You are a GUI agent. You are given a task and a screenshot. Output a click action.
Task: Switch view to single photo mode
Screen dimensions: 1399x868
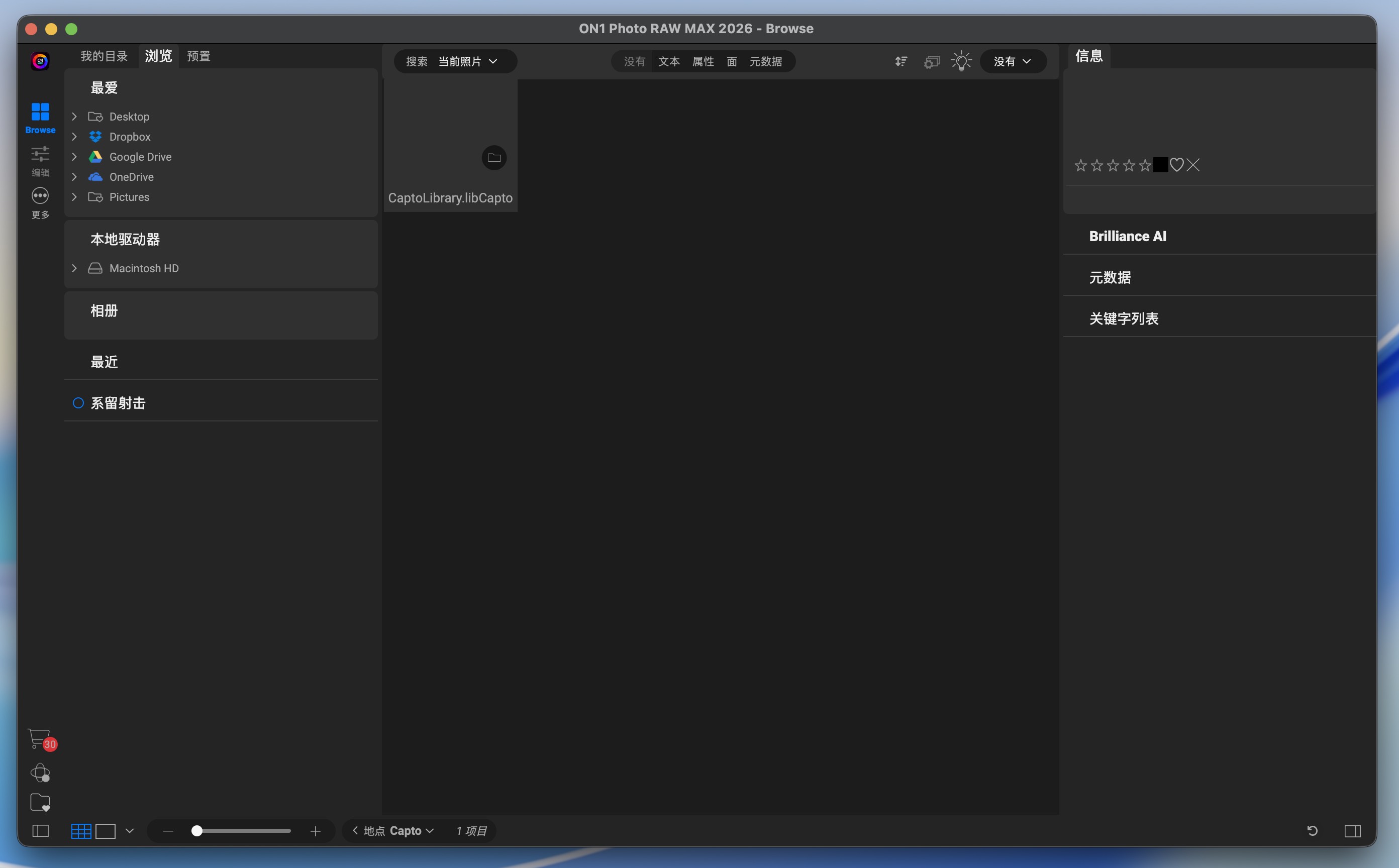coord(106,831)
